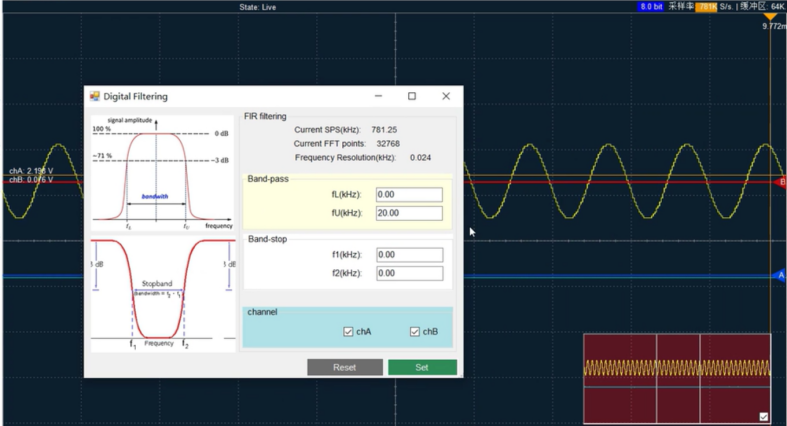Minimize the Digital Filtering dialog
The height and width of the screenshot is (426, 787).
click(378, 96)
